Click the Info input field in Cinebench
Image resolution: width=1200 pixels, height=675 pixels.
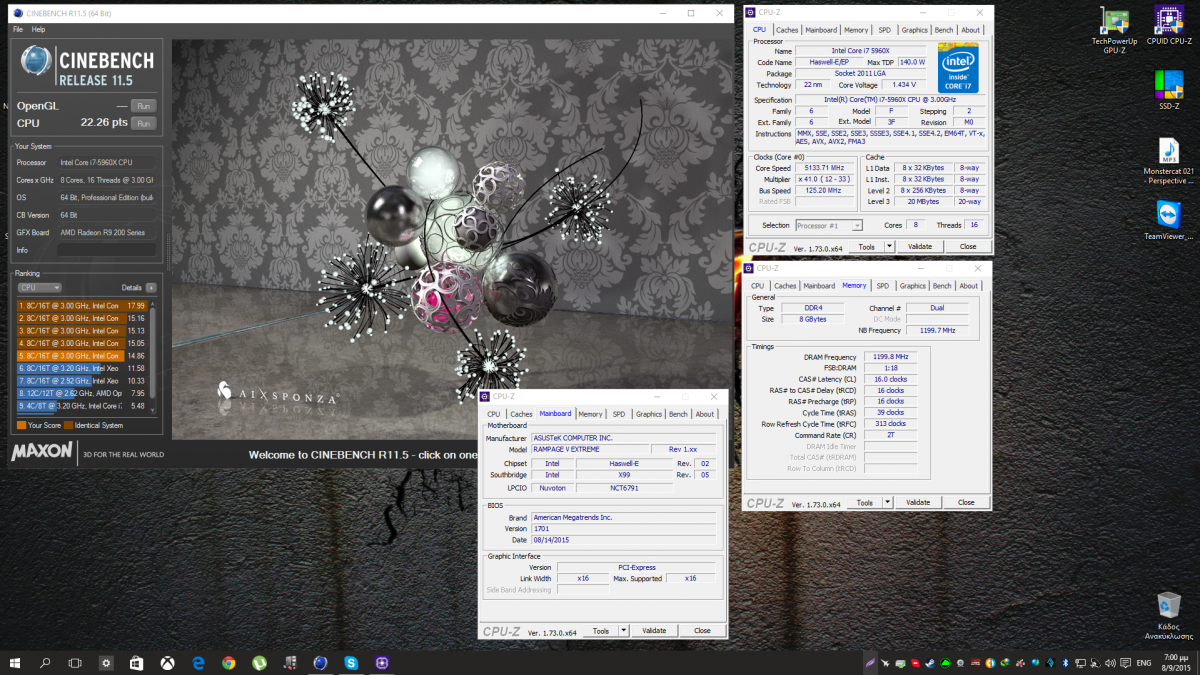pos(108,250)
